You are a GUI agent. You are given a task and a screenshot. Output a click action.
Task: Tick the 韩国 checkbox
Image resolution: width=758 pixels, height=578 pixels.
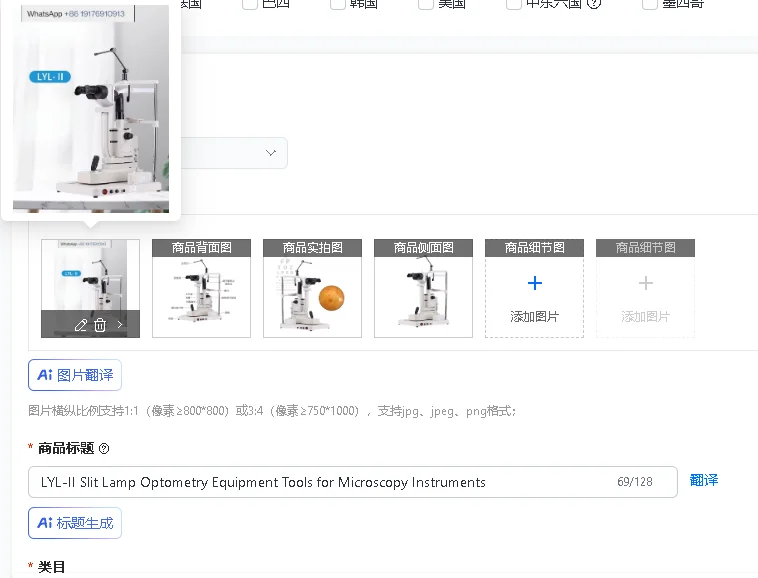(337, 3)
